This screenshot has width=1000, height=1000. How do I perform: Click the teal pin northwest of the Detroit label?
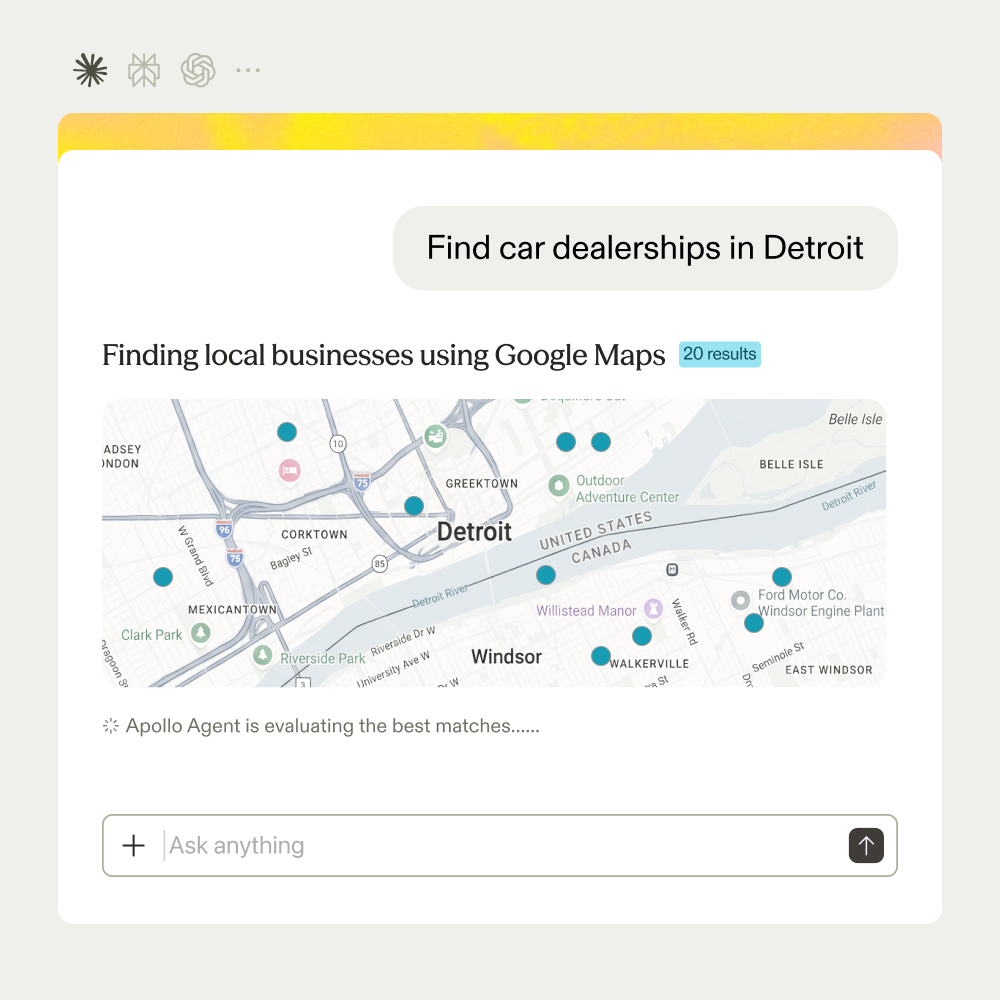pyautogui.click(x=414, y=506)
